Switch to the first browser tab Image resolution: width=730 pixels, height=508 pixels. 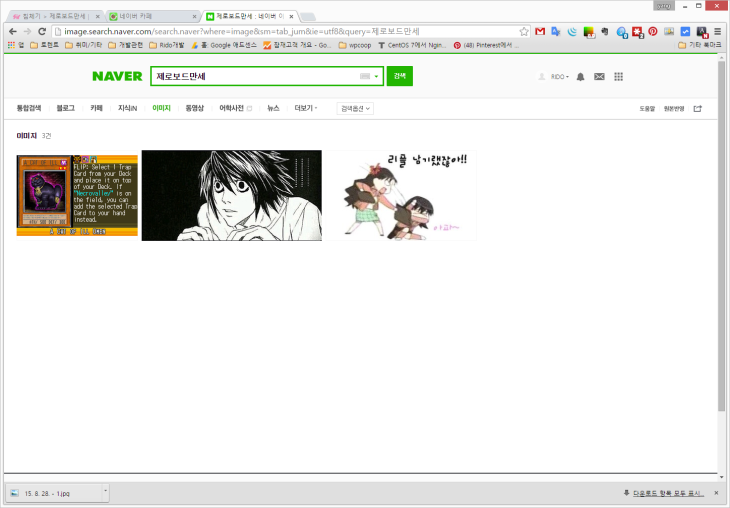[x=54, y=16]
